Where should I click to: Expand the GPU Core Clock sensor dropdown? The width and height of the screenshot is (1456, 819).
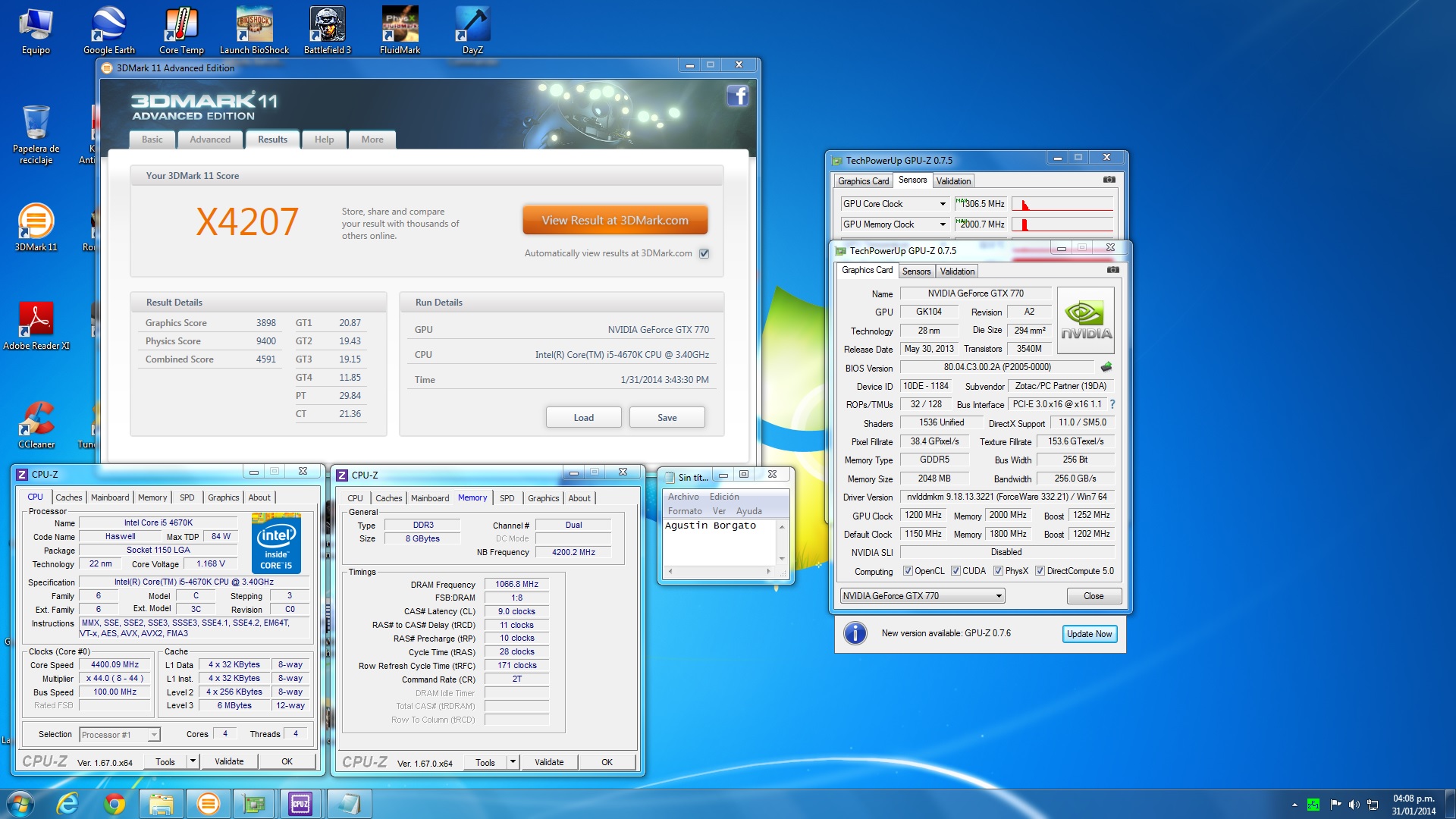click(943, 204)
